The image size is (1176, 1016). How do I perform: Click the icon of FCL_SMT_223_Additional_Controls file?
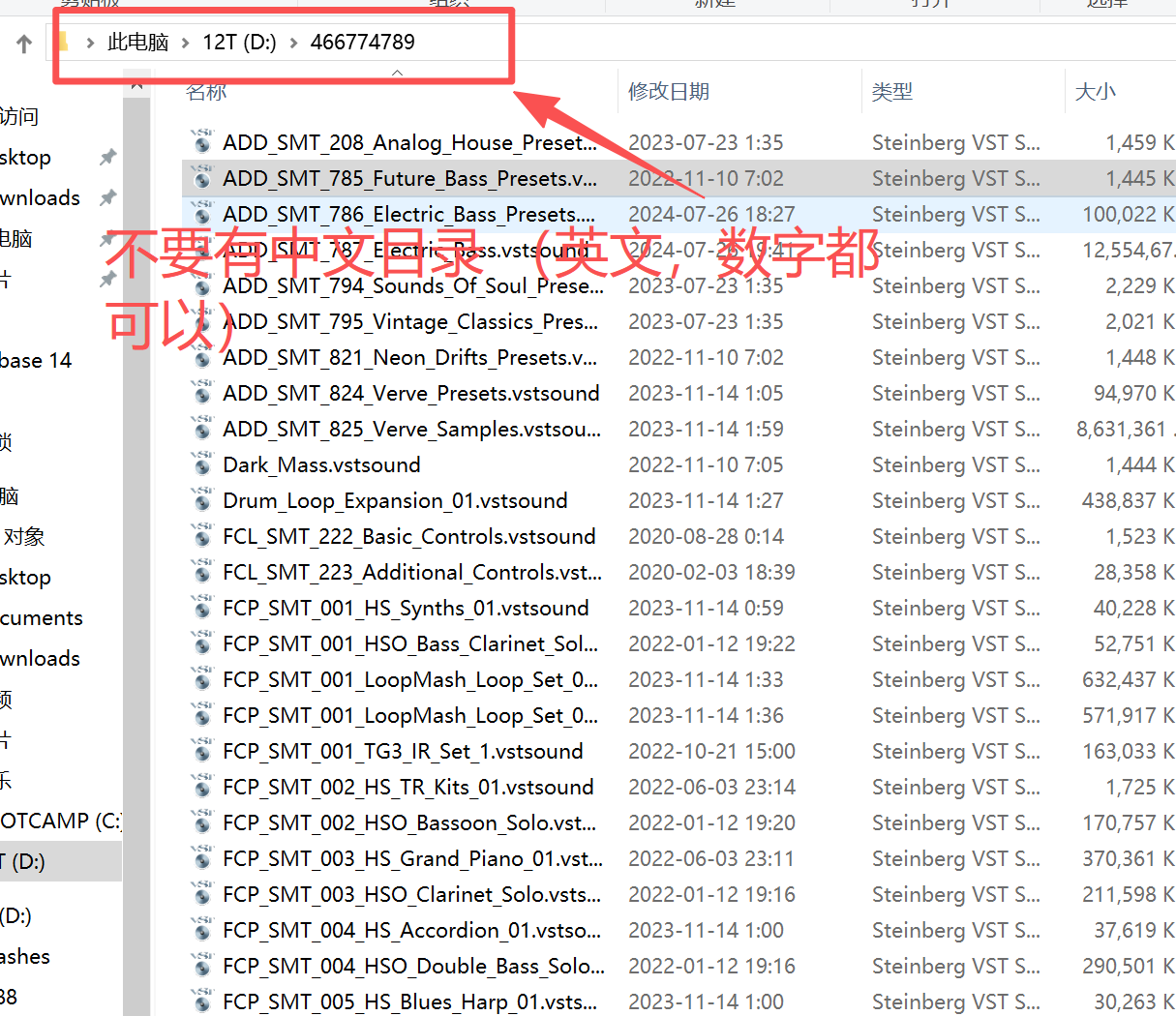(202, 572)
